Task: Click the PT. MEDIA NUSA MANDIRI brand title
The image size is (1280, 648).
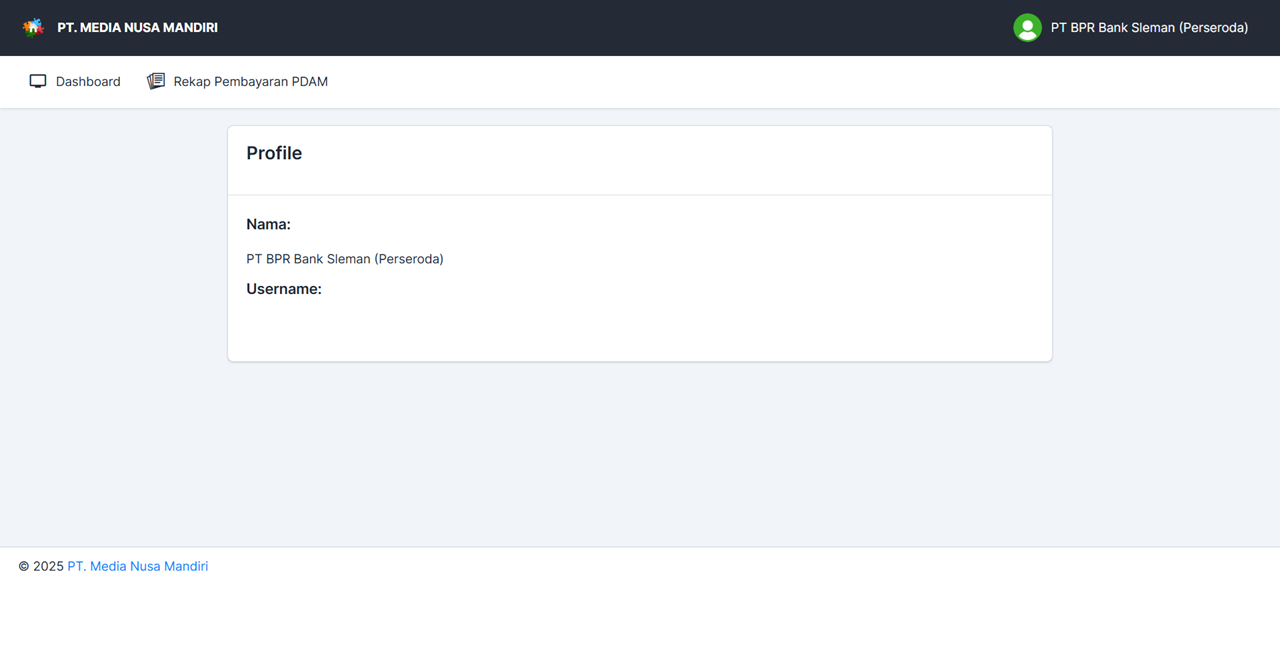Action: point(138,27)
